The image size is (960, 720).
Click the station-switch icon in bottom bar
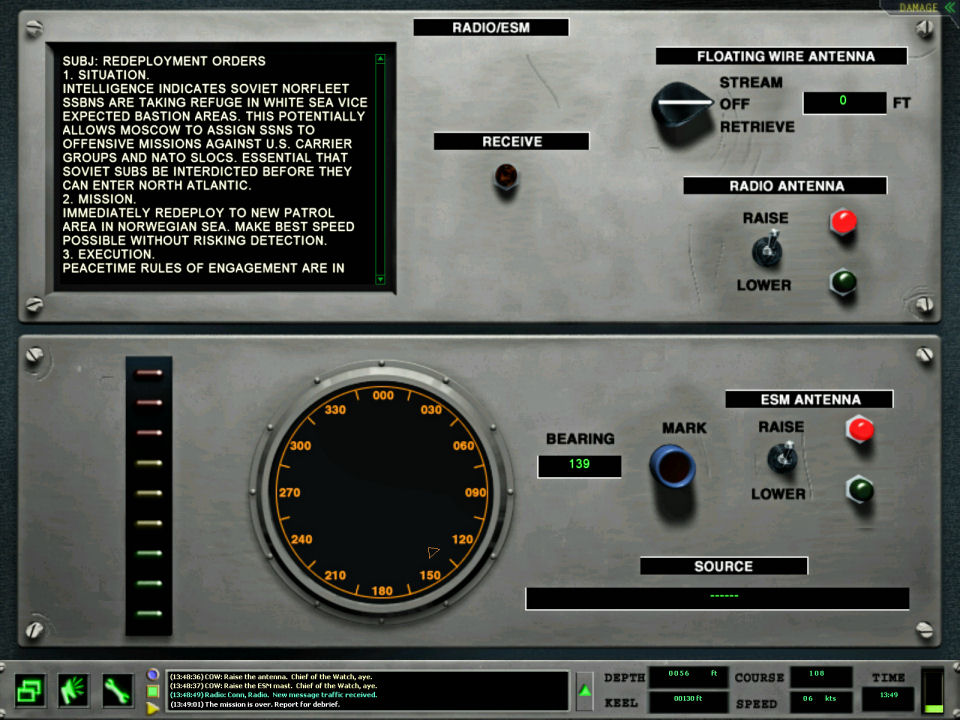(30, 690)
